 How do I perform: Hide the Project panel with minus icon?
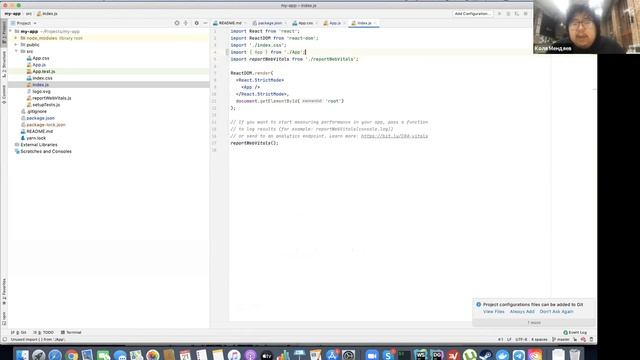205,23
